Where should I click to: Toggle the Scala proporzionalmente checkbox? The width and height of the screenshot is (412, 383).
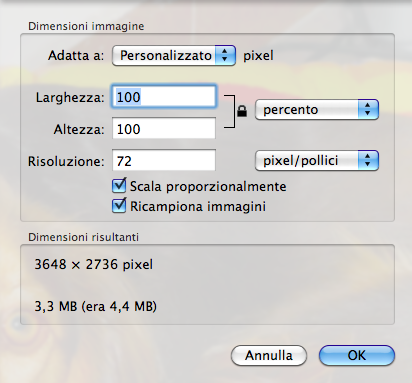point(119,185)
